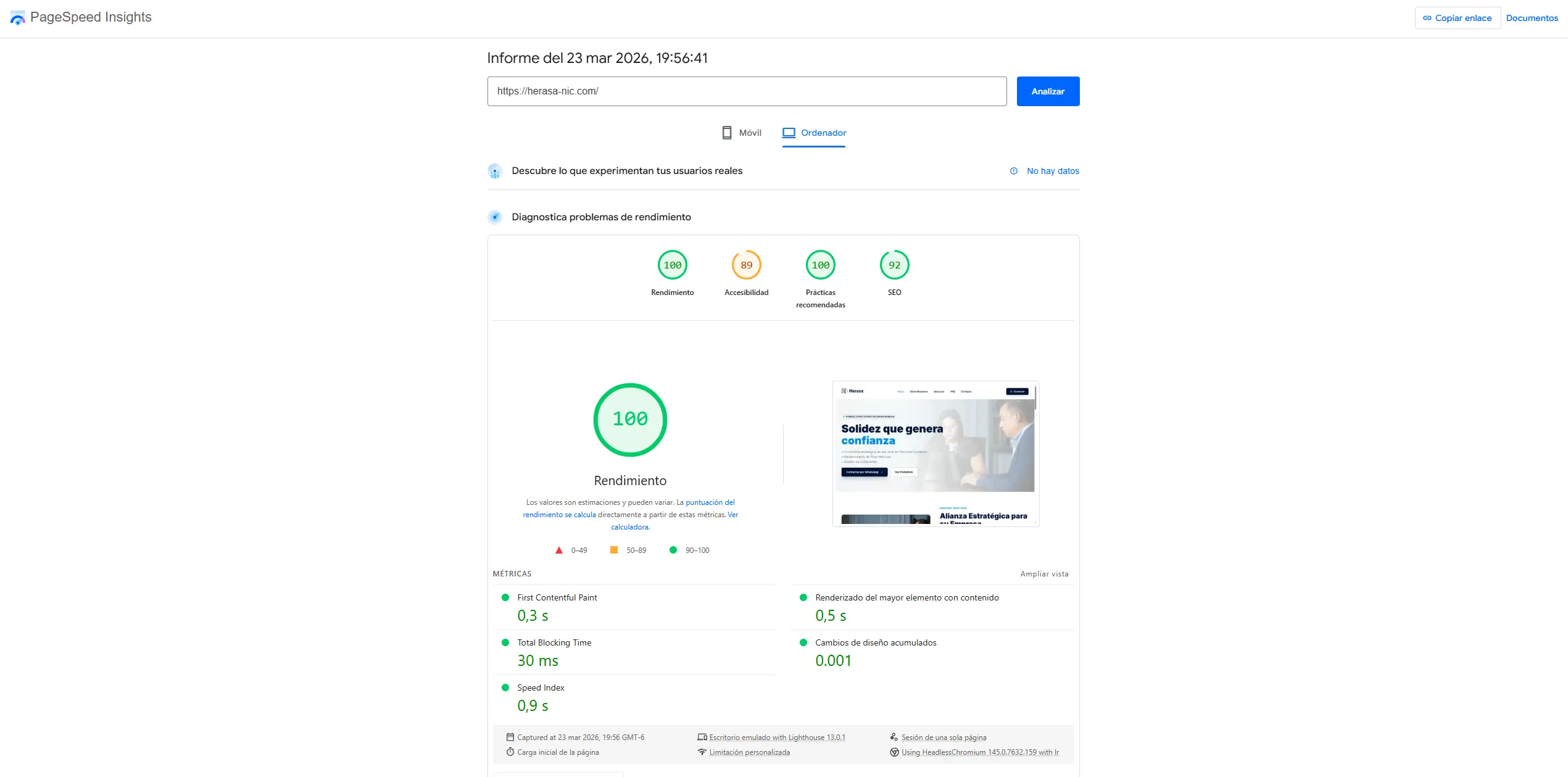Click the PageSpeed Insights logo icon
1568x777 pixels.
pyautogui.click(x=18, y=18)
